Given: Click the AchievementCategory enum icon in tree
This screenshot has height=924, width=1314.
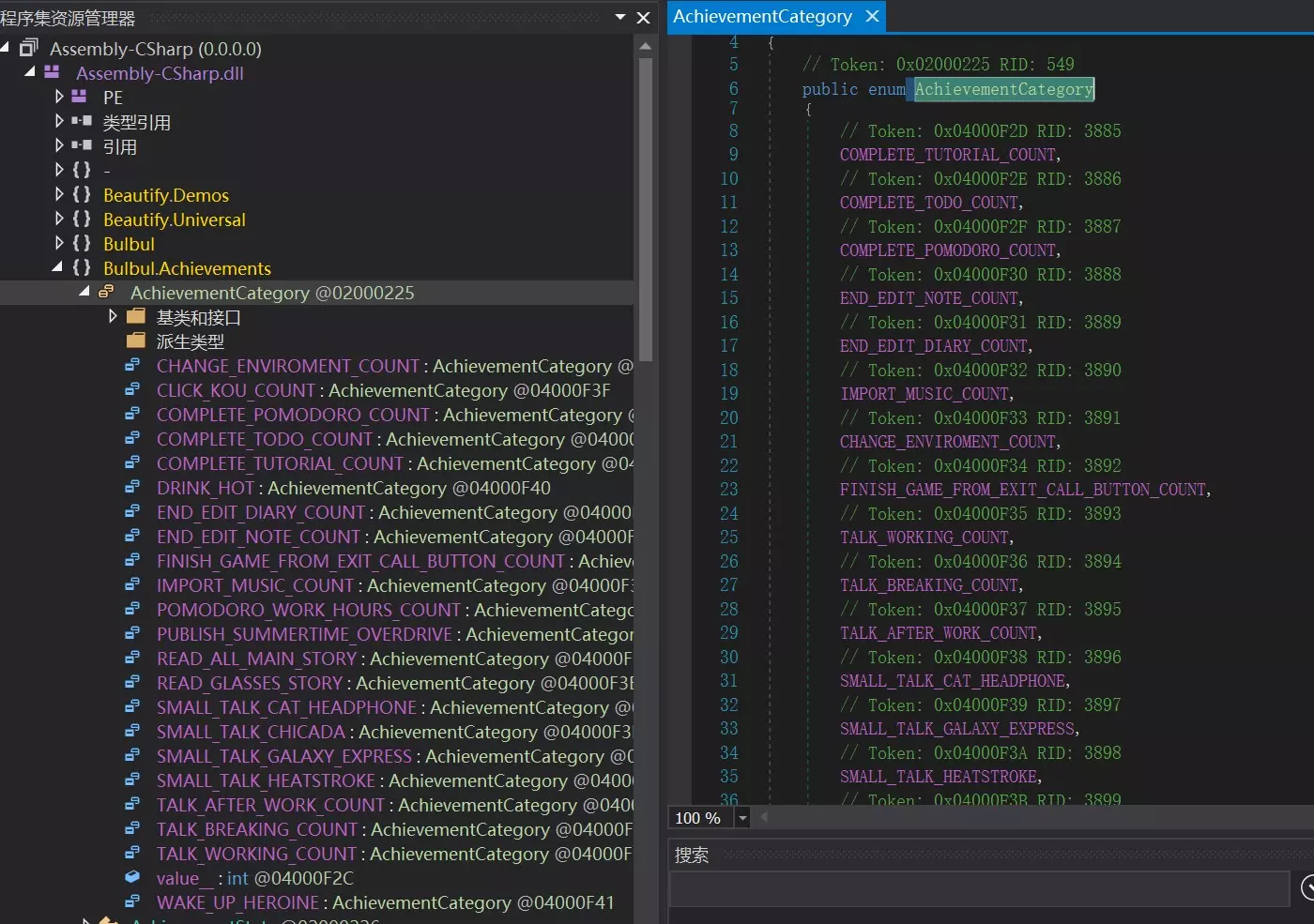Looking at the screenshot, I should pyautogui.click(x=106, y=292).
